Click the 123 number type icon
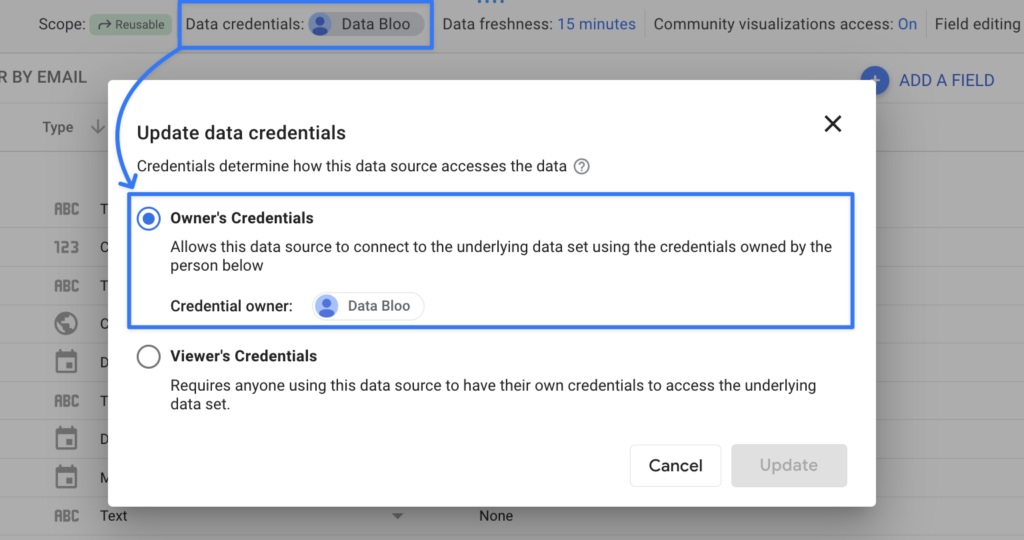The width and height of the screenshot is (1024, 540). [67, 247]
